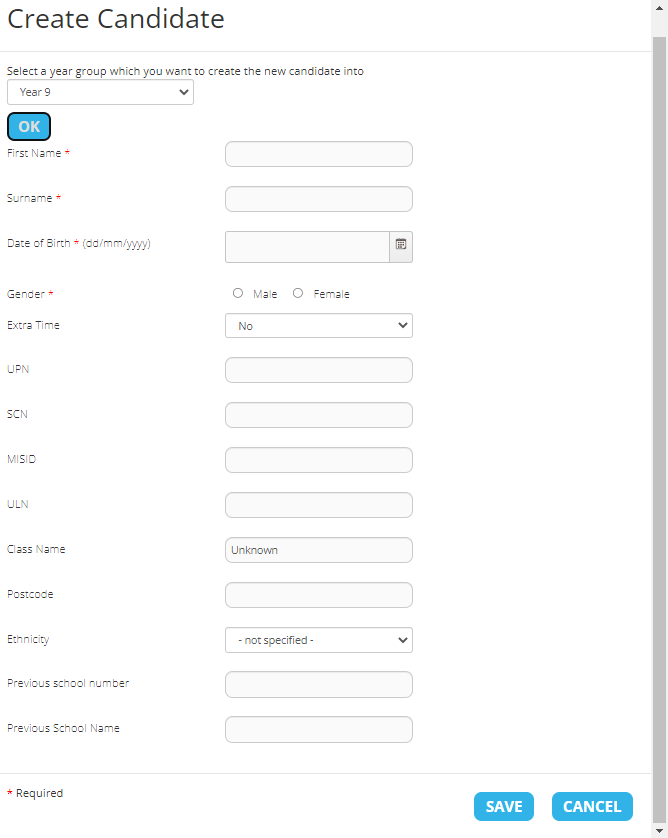The width and height of the screenshot is (668, 838).
Task: Click into the Postcode field
Action: pyautogui.click(x=319, y=595)
